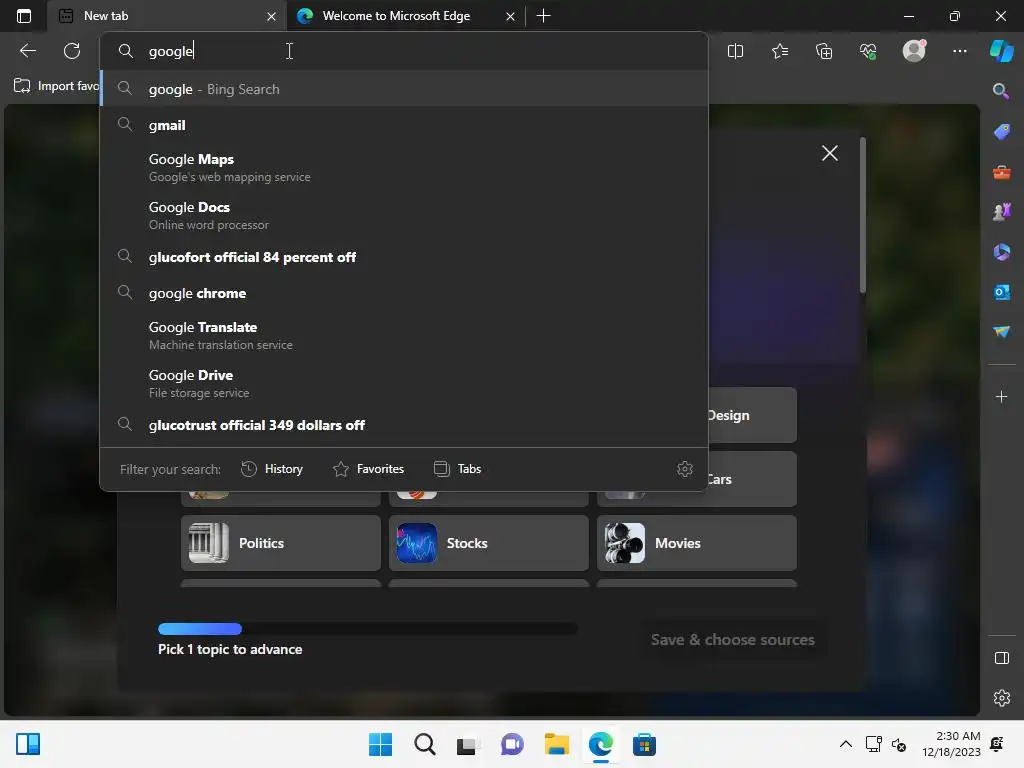
Task: Select glucofort official 84 percent off
Action: click(x=404, y=257)
